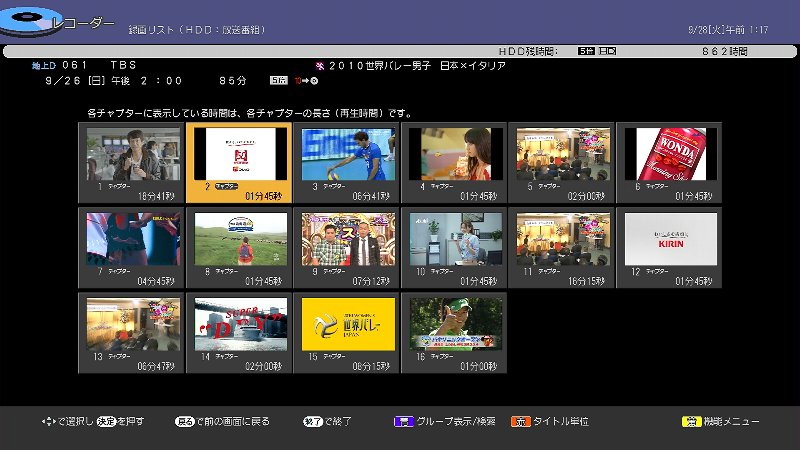The width and height of the screenshot is (800, 450).
Task: Select chapter 16 golfer thumbnail
Action: click(x=454, y=323)
